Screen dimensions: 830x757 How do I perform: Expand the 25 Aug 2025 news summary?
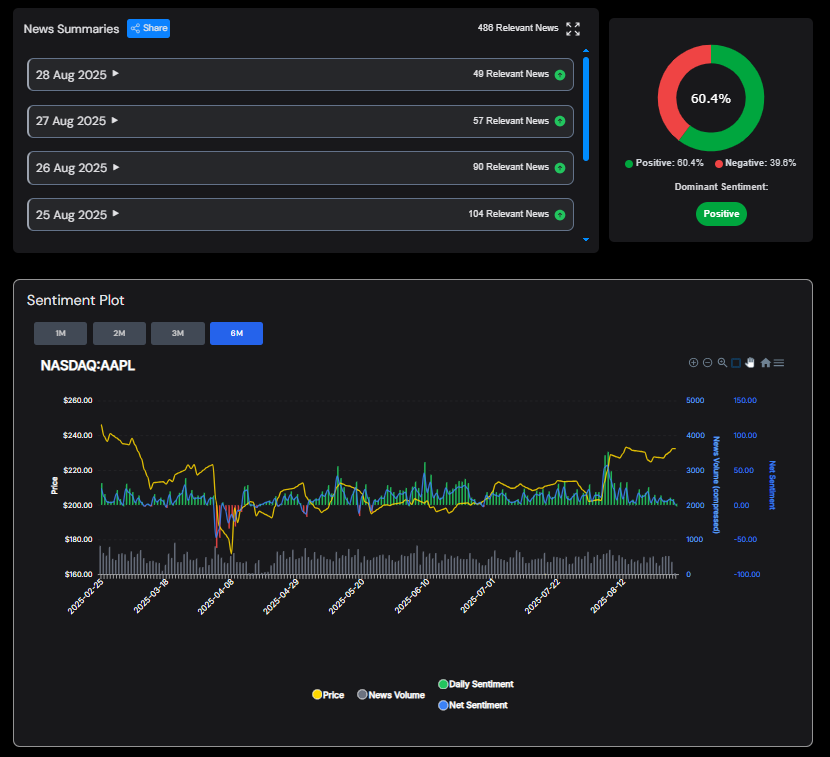(300, 214)
